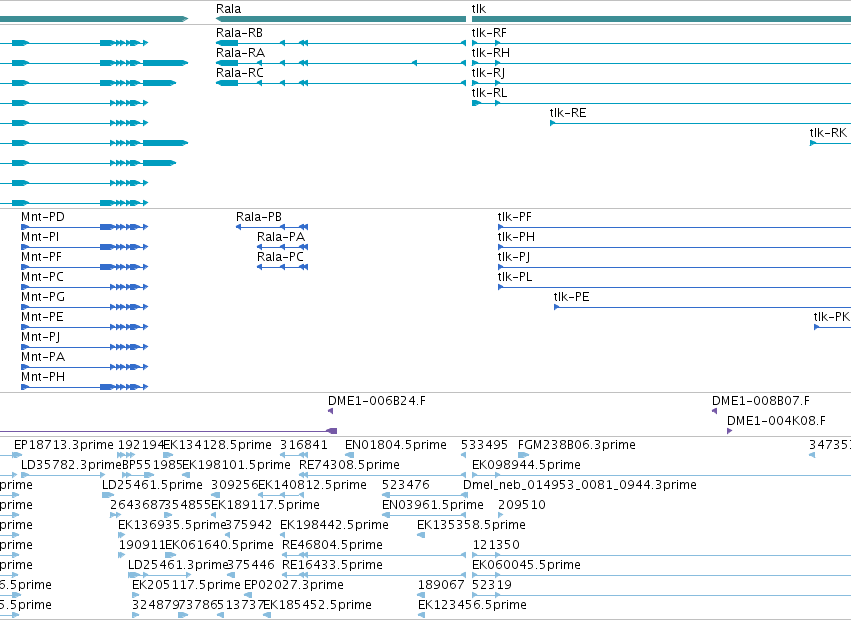This screenshot has width=851, height=620.
Task: Click the Mnt-PD protein feature
Action: pyautogui.click(x=84, y=227)
